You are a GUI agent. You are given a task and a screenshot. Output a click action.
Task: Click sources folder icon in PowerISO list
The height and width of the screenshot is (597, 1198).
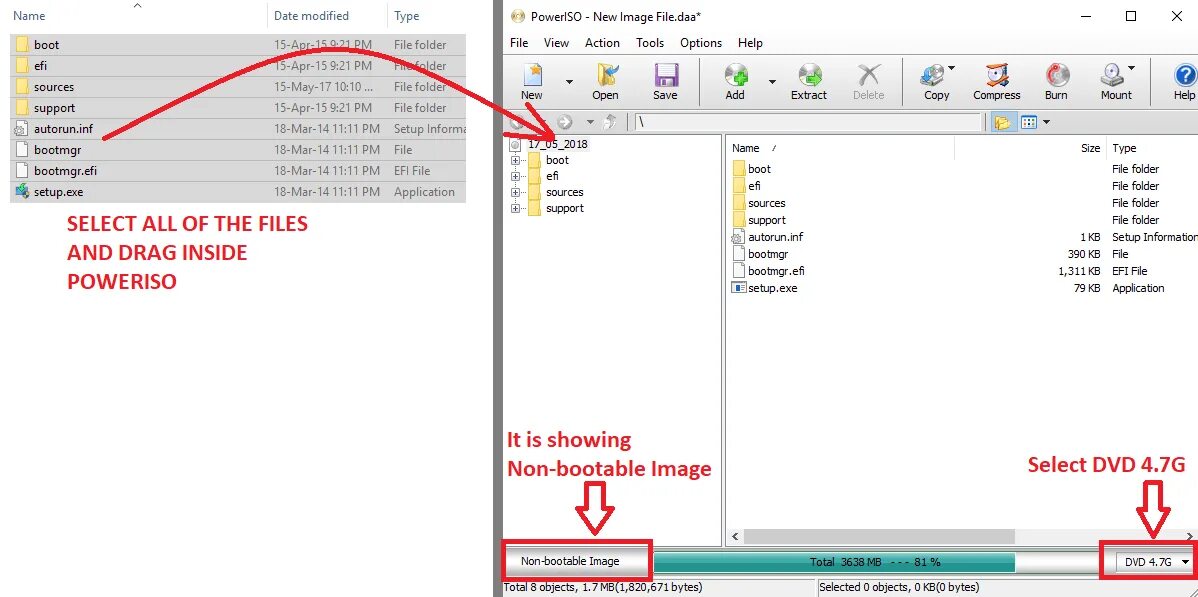click(x=738, y=203)
